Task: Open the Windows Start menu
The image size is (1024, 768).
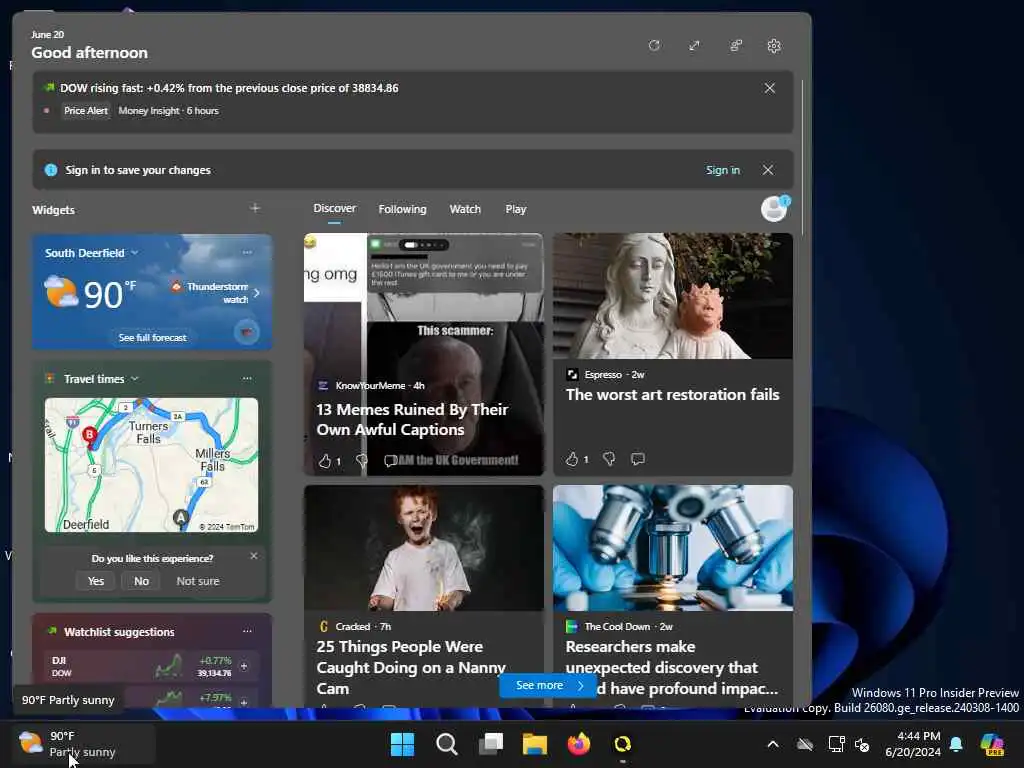Action: [402, 744]
